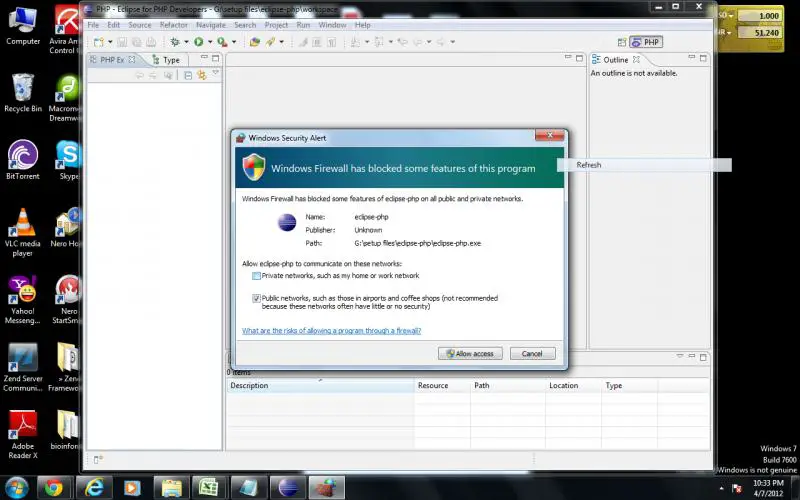Enable the Private networks checkbox
The width and height of the screenshot is (800, 500).
(x=256, y=276)
